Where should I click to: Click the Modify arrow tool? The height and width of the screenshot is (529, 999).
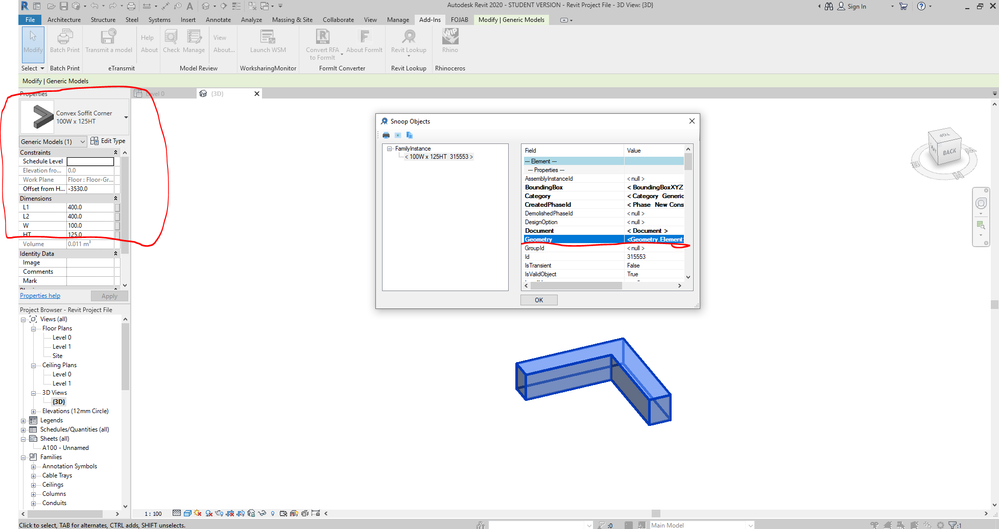(x=33, y=43)
